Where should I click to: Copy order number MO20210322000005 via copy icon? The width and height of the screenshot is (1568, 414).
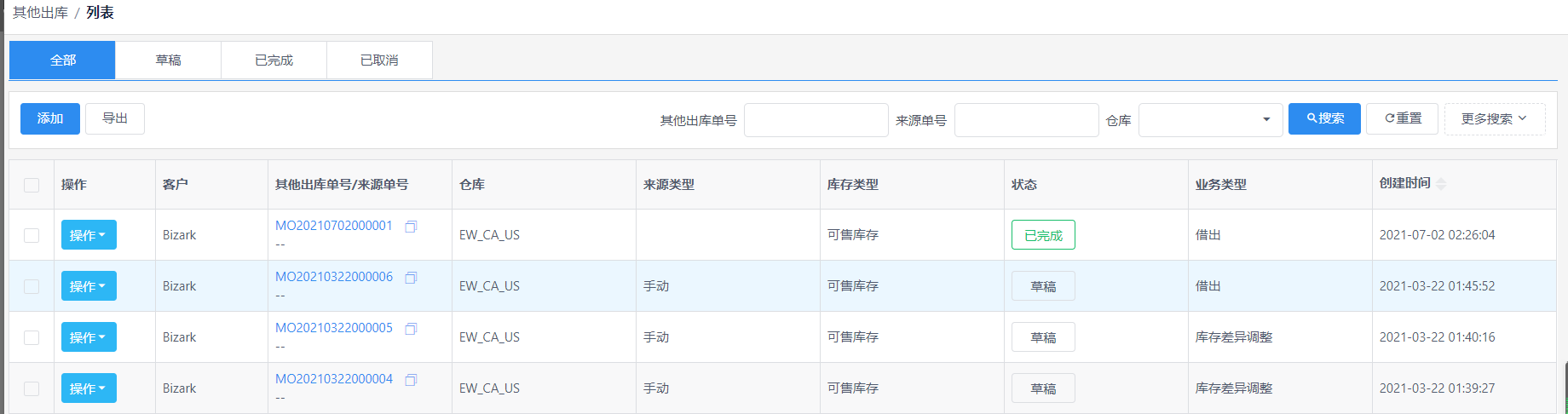411,329
